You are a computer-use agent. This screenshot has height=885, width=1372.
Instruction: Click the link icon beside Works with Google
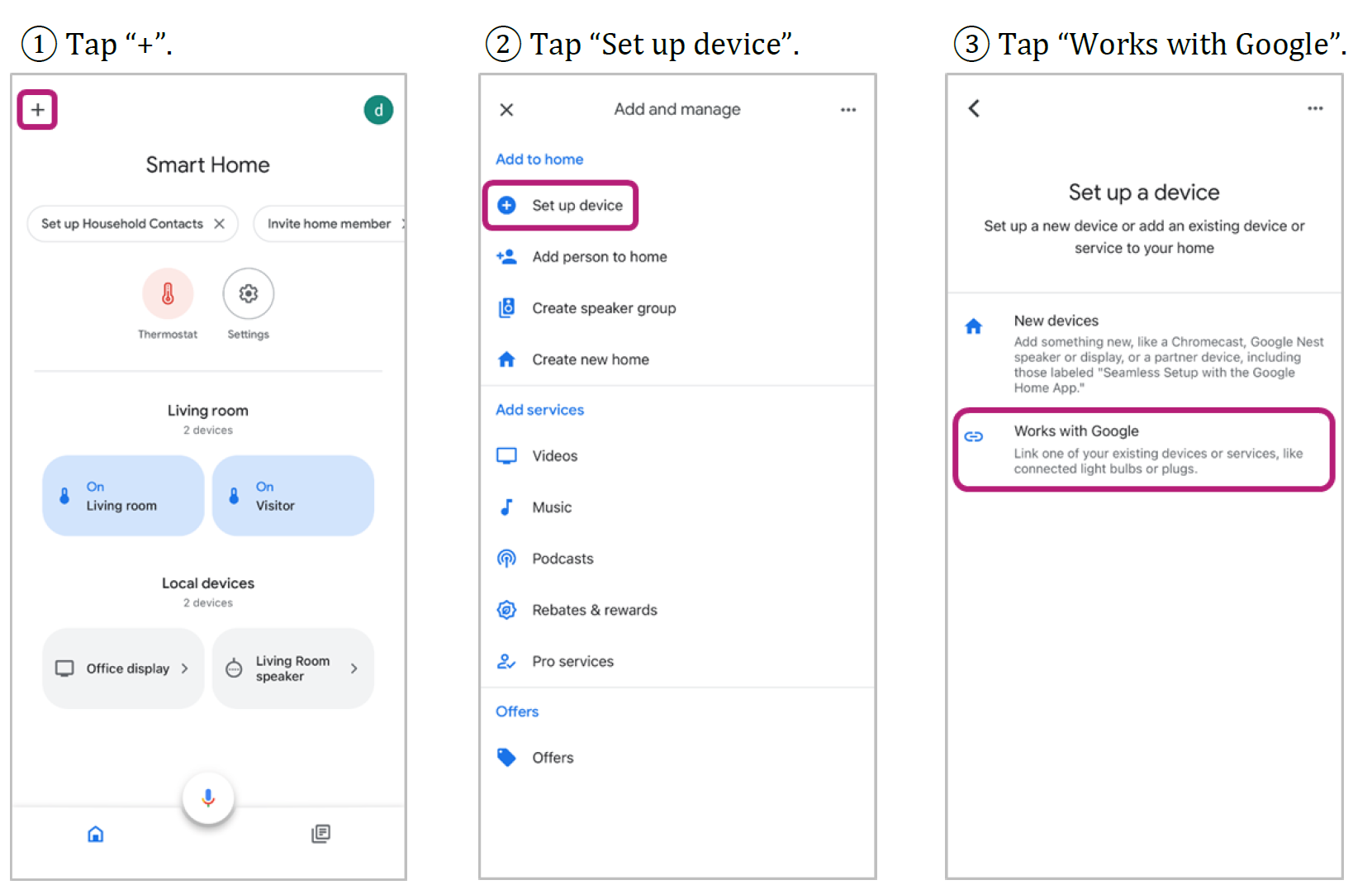(974, 436)
